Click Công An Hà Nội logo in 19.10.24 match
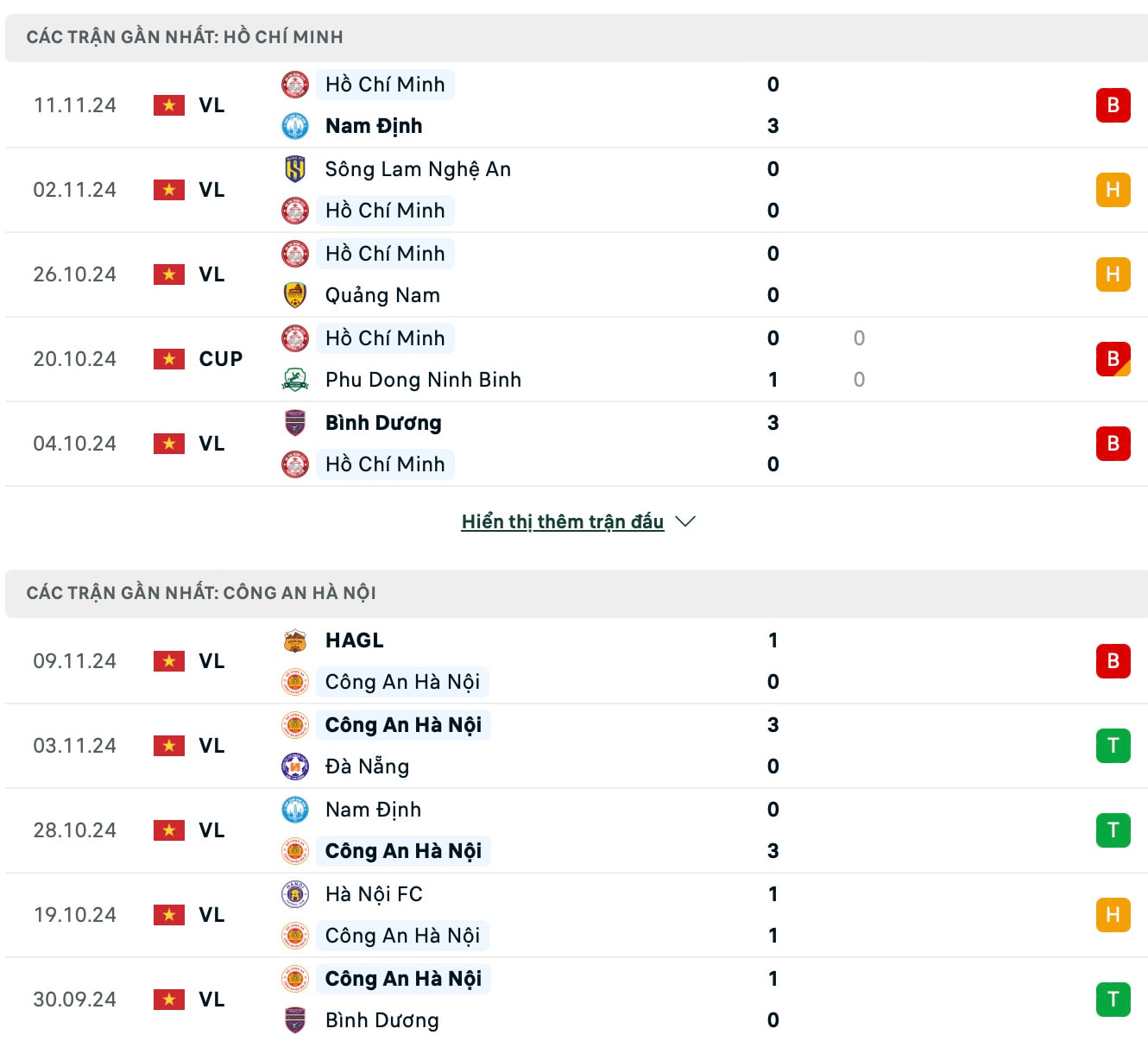The height and width of the screenshot is (1041, 1148). (x=295, y=936)
